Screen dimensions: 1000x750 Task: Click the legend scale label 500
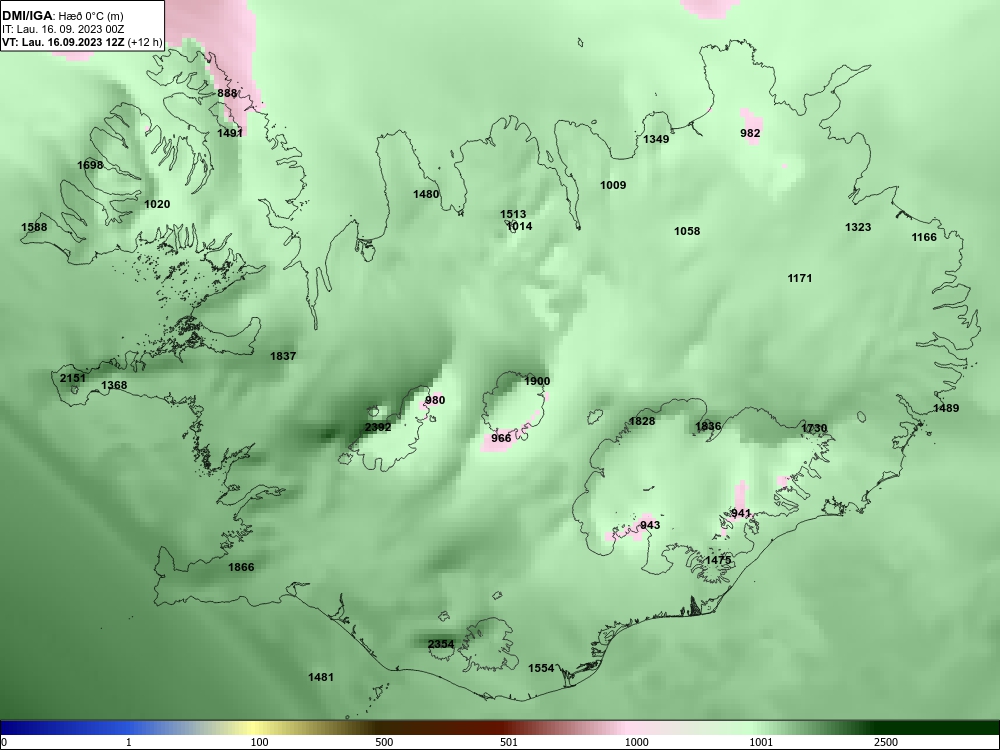[x=384, y=742]
